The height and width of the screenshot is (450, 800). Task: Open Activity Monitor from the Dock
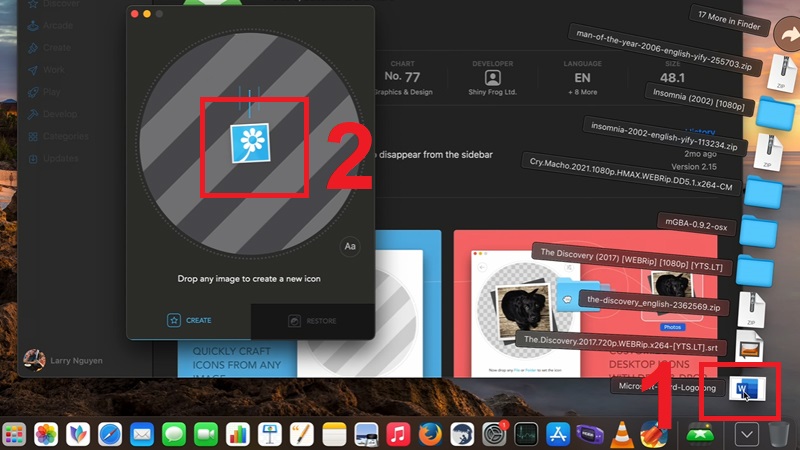point(526,435)
